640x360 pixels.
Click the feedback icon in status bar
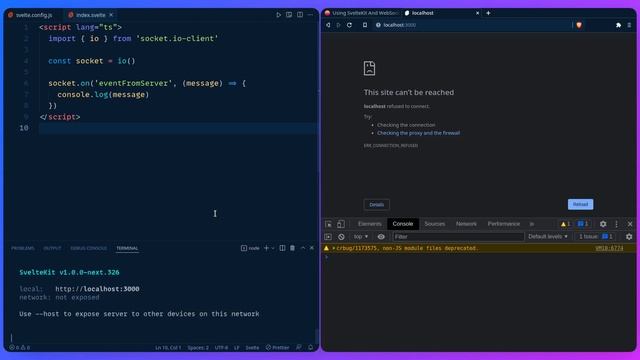[299, 347]
